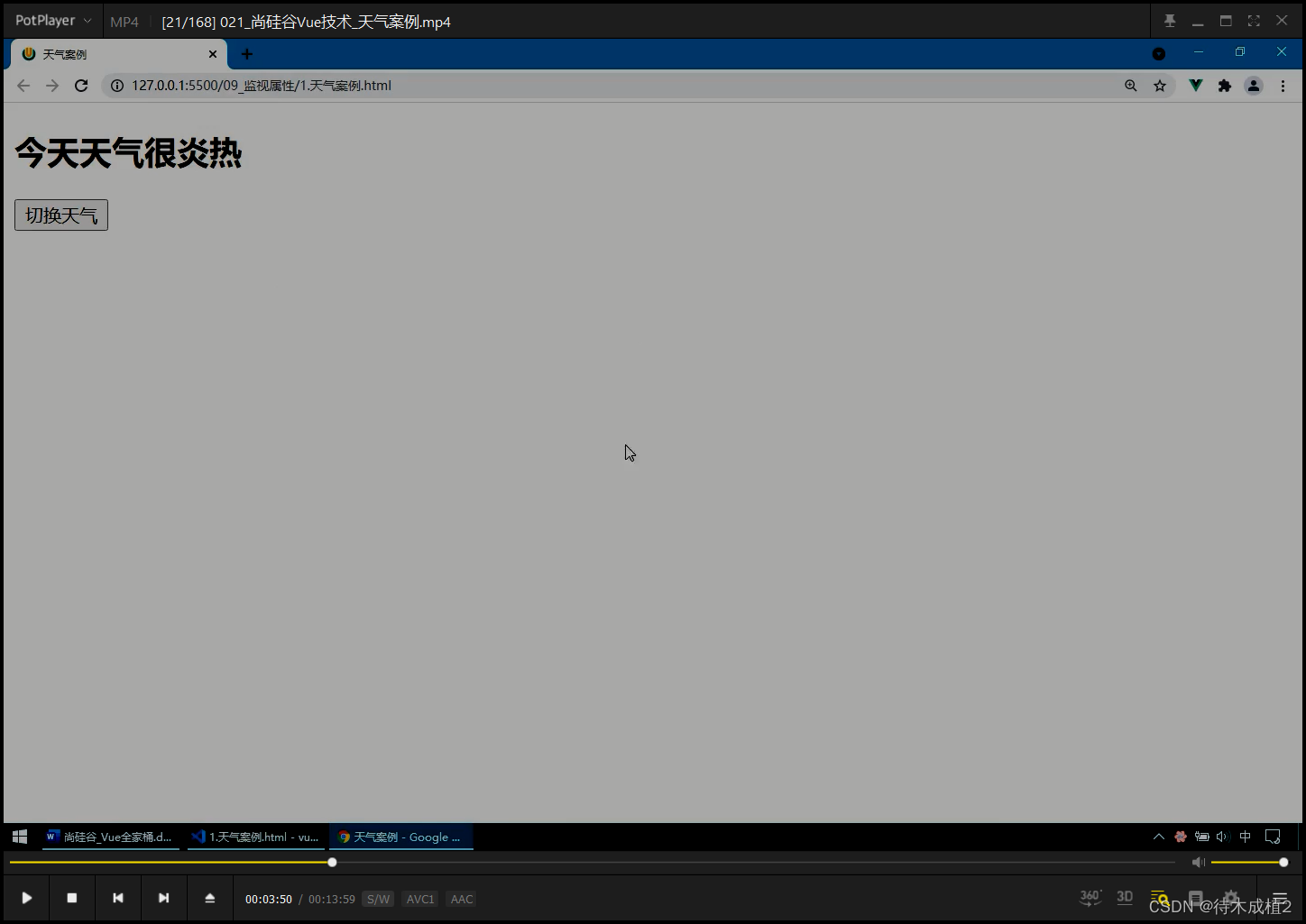
Task: Enter PotPlayer fullscreen mode
Action: click(1254, 21)
